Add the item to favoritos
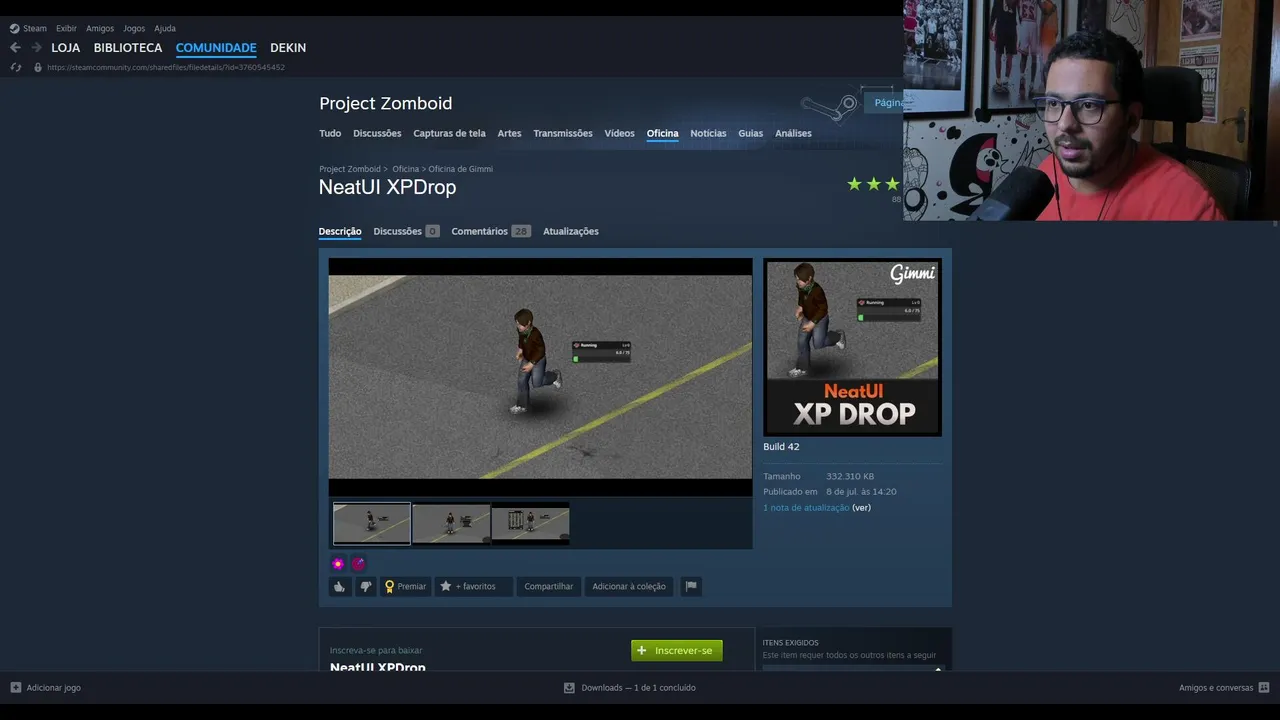The width and height of the screenshot is (1280, 720). click(x=473, y=586)
